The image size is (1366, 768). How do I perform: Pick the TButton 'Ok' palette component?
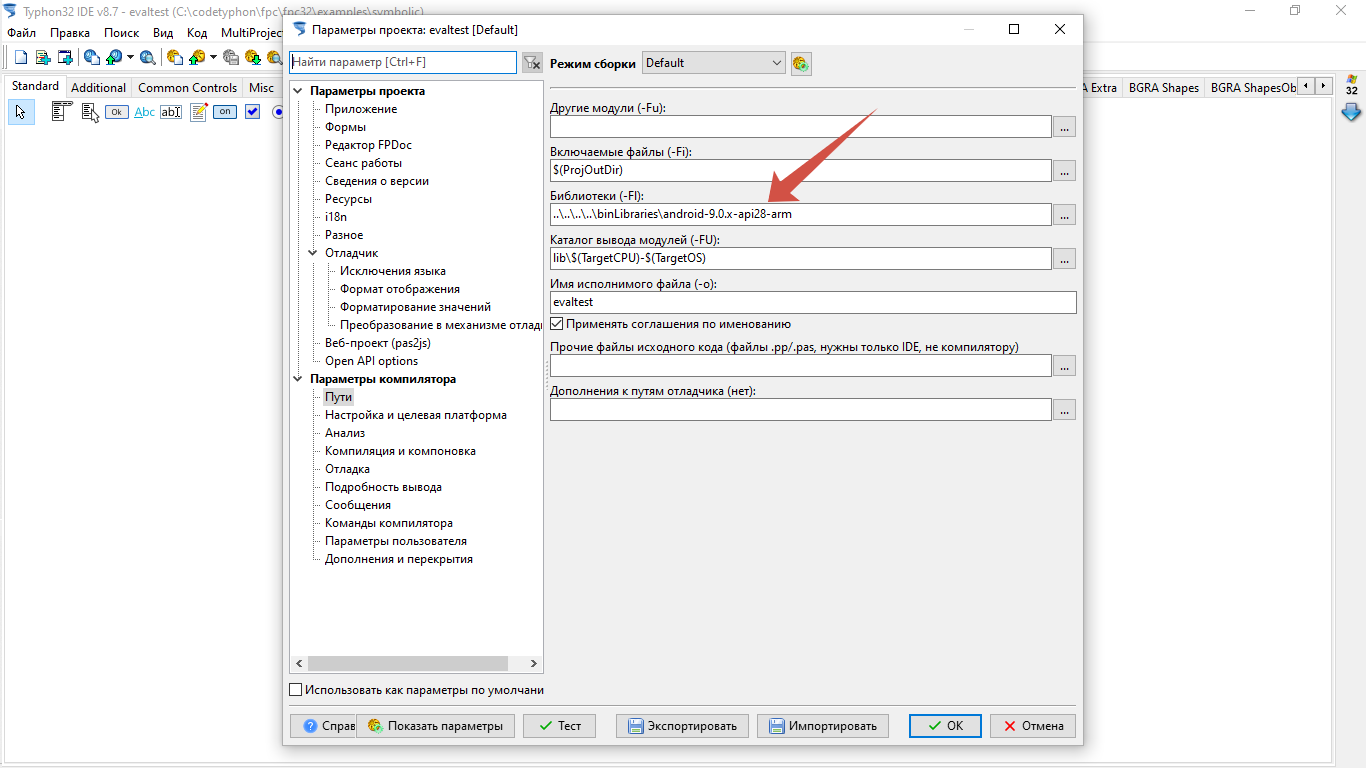click(117, 112)
